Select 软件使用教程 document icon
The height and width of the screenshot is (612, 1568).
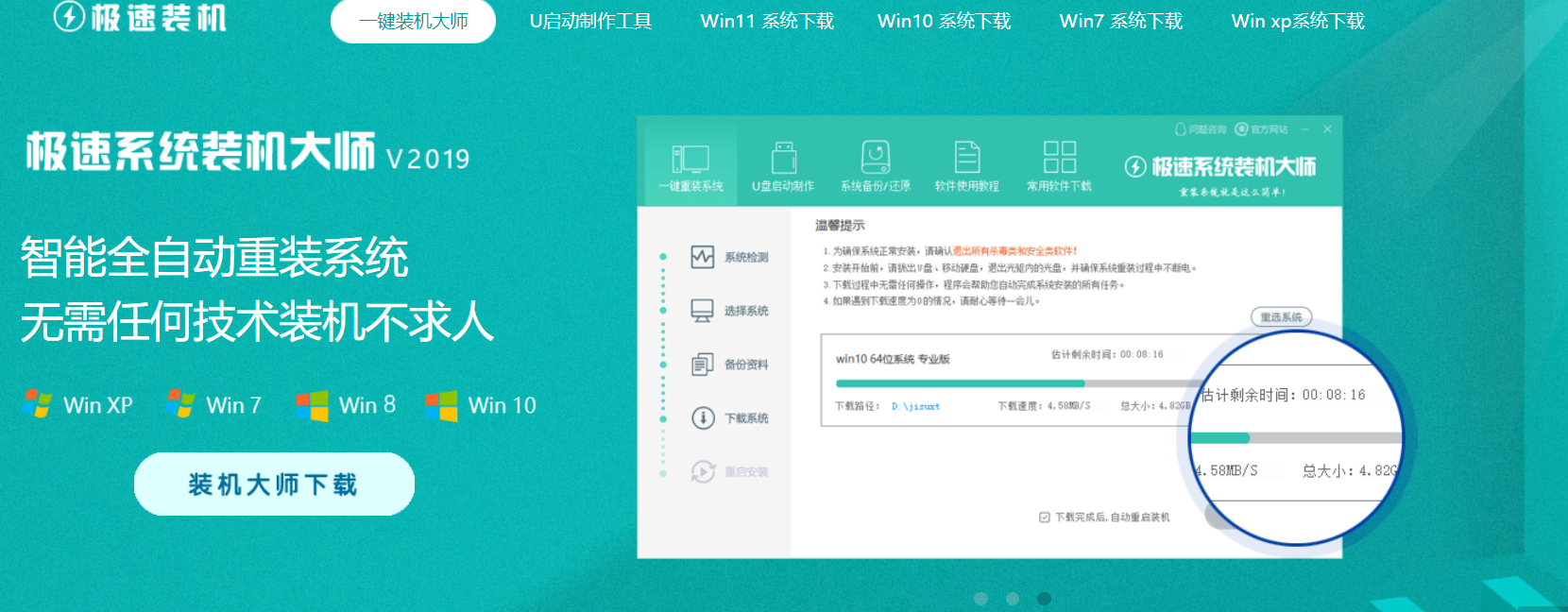pyautogui.click(x=967, y=157)
